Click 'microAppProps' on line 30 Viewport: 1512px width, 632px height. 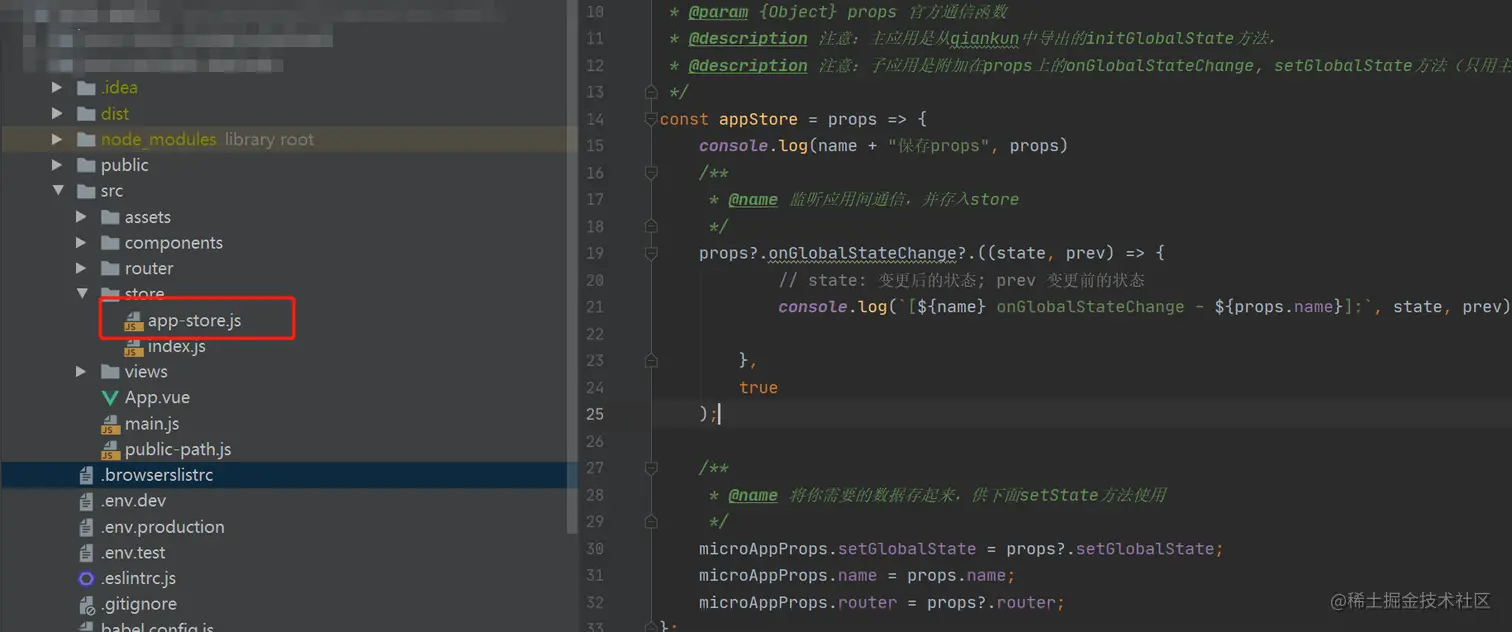click(x=763, y=549)
